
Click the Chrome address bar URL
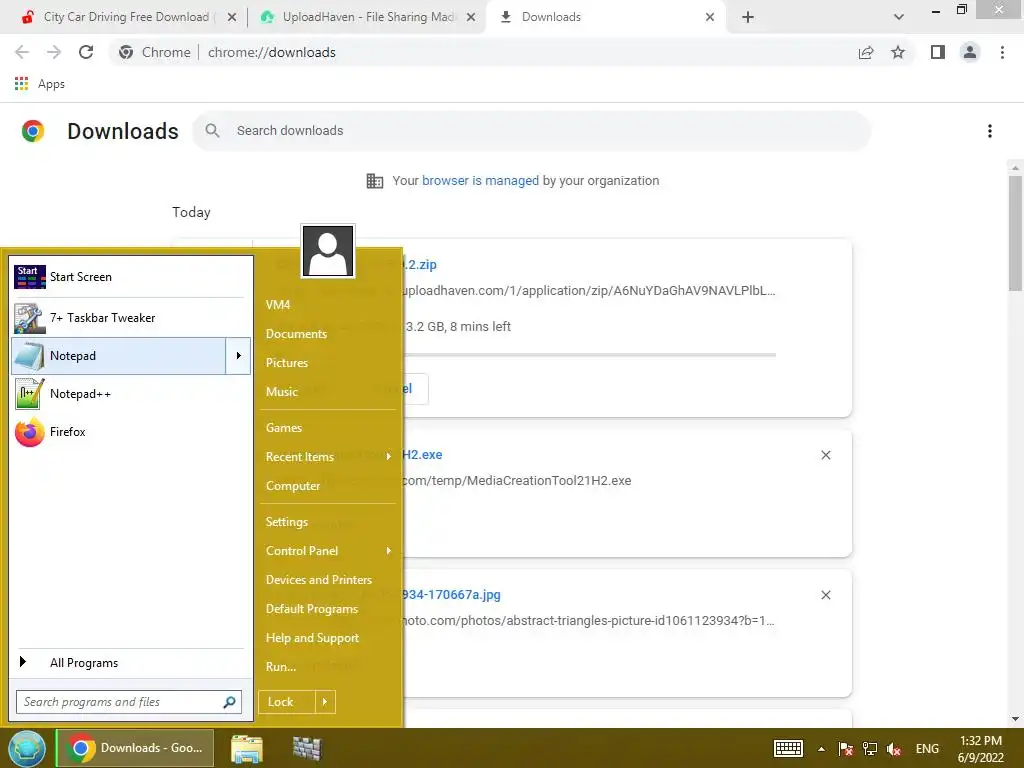272,52
